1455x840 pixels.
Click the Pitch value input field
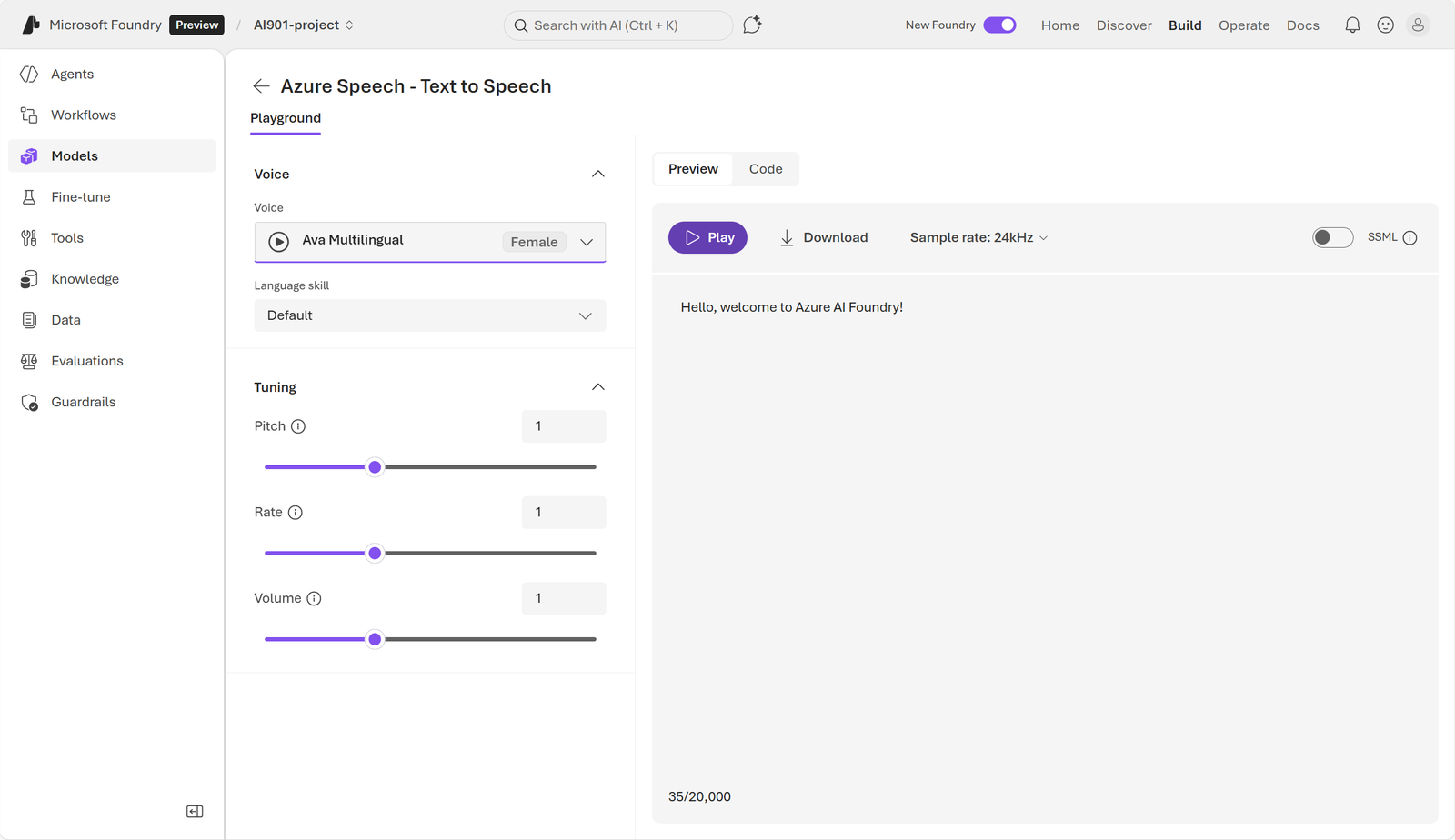[564, 426]
